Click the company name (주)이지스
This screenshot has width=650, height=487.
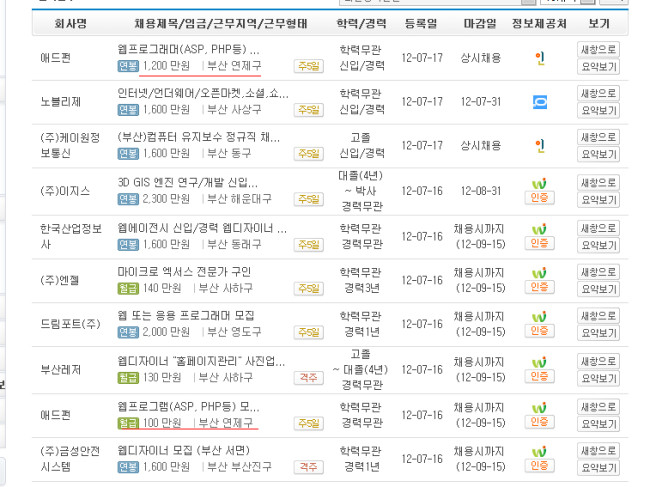65,191
